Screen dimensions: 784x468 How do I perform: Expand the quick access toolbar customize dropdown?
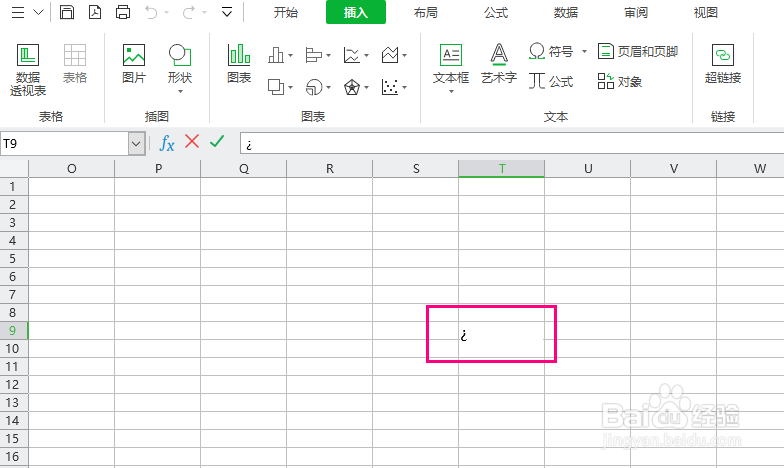[x=226, y=12]
